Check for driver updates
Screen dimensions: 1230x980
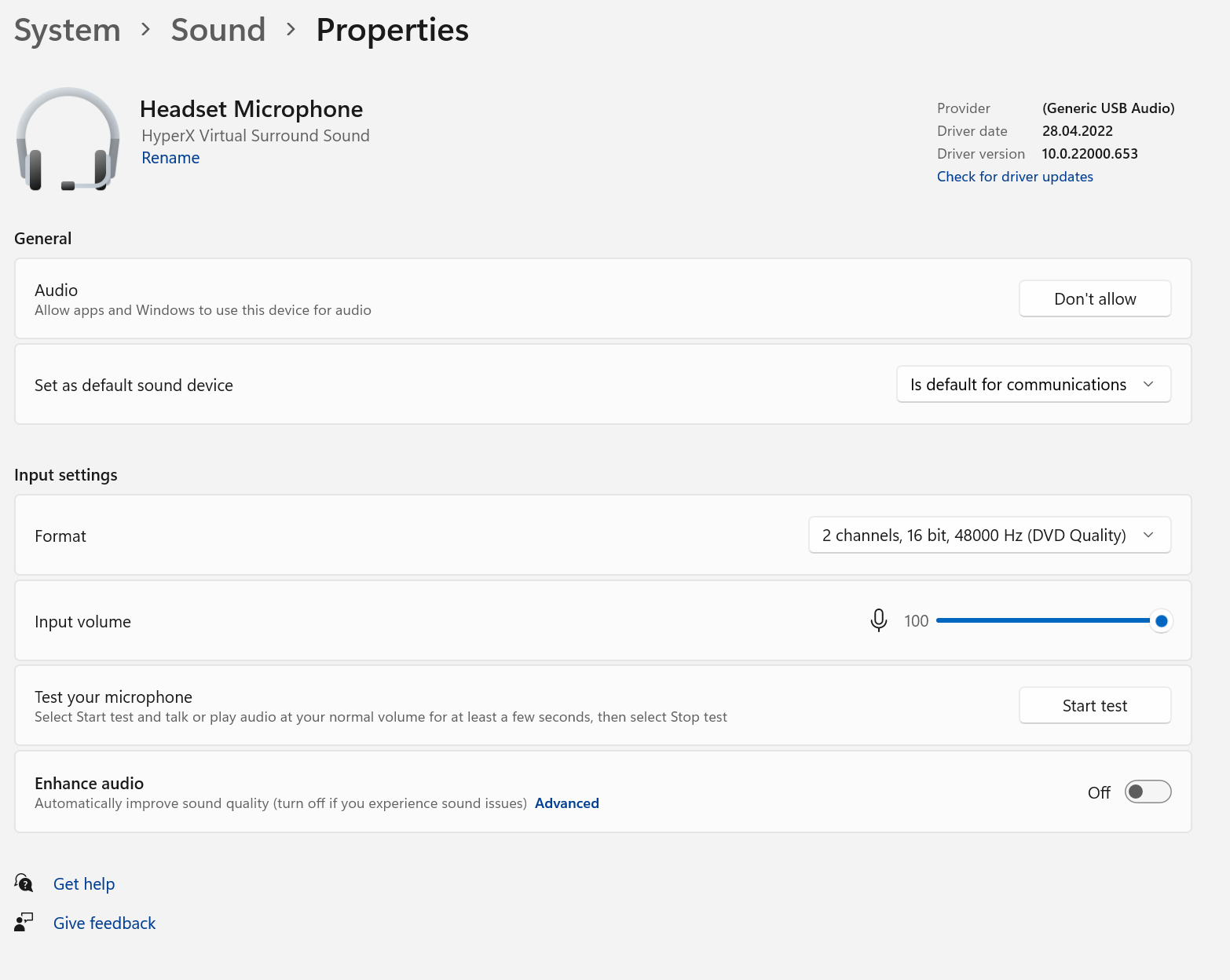(x=1015, y=177)
